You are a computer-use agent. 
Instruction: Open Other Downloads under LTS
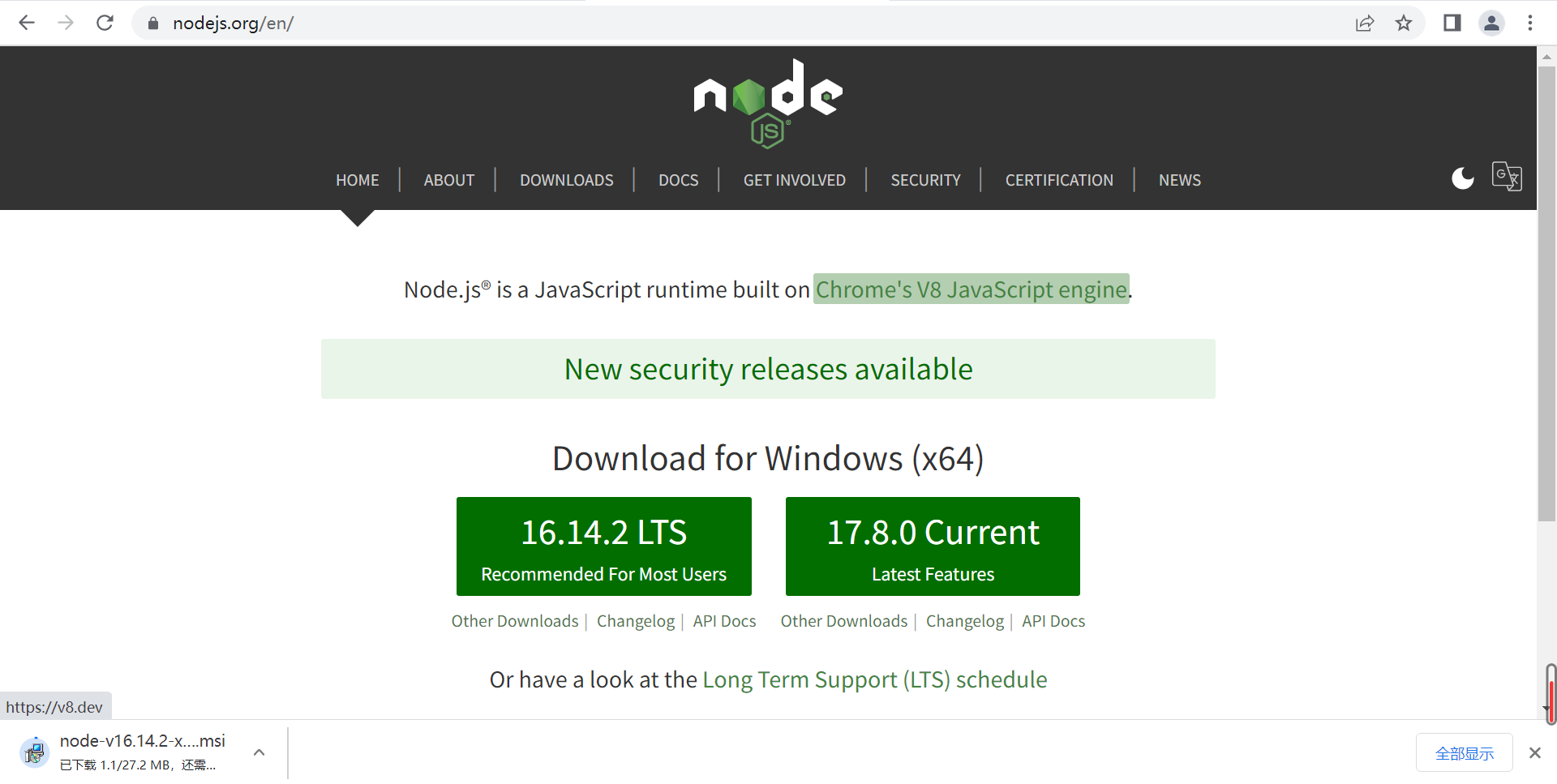[x=515, y=621]
